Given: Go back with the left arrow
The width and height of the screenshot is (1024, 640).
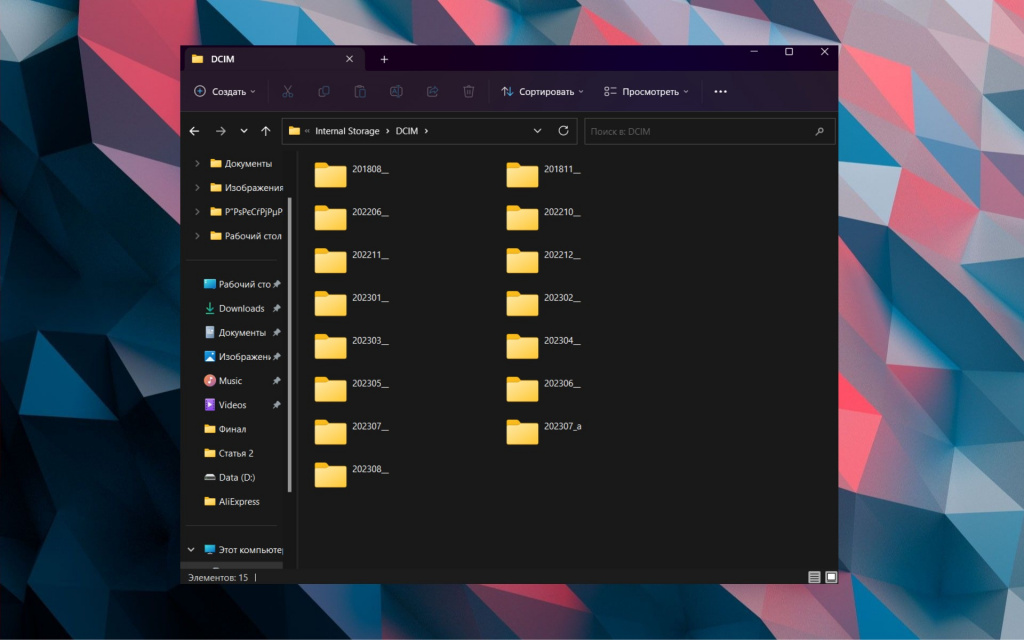Looking at the screenshot, I should (195, 131).
